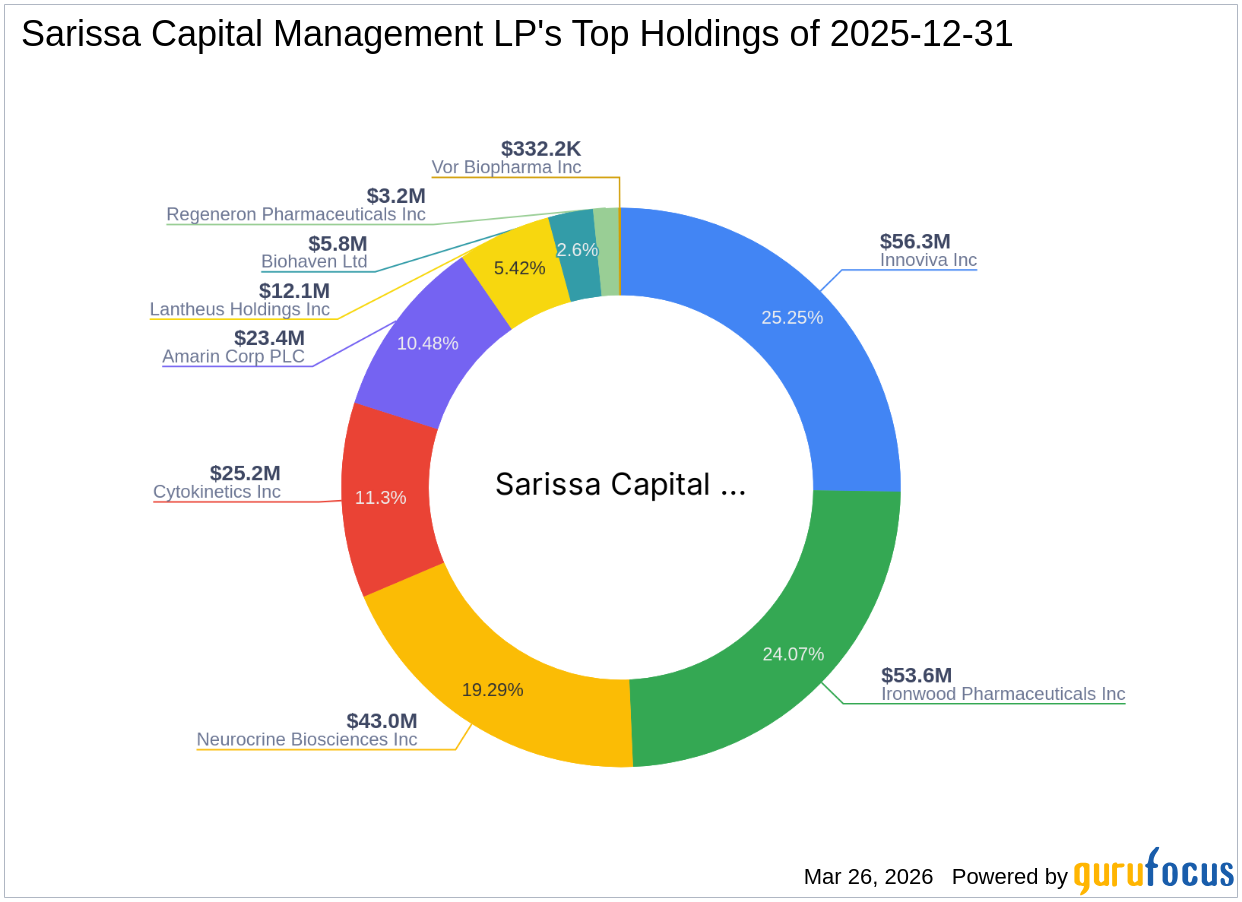Click the Neurocrine Biosciences Inc label
Screen dimensions: 1242x902
(307, 739)
